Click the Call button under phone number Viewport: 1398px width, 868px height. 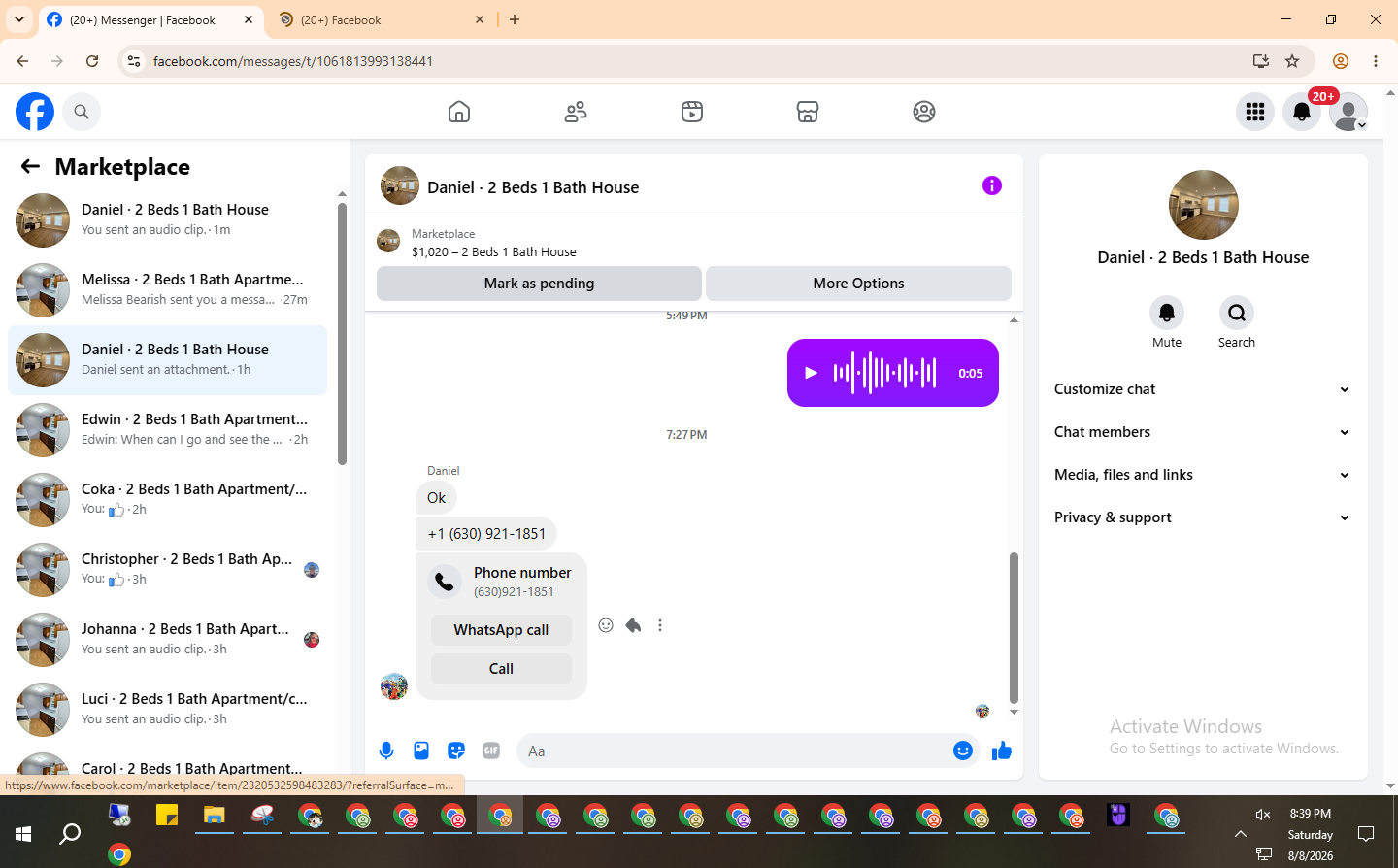[x=501, y=669]
